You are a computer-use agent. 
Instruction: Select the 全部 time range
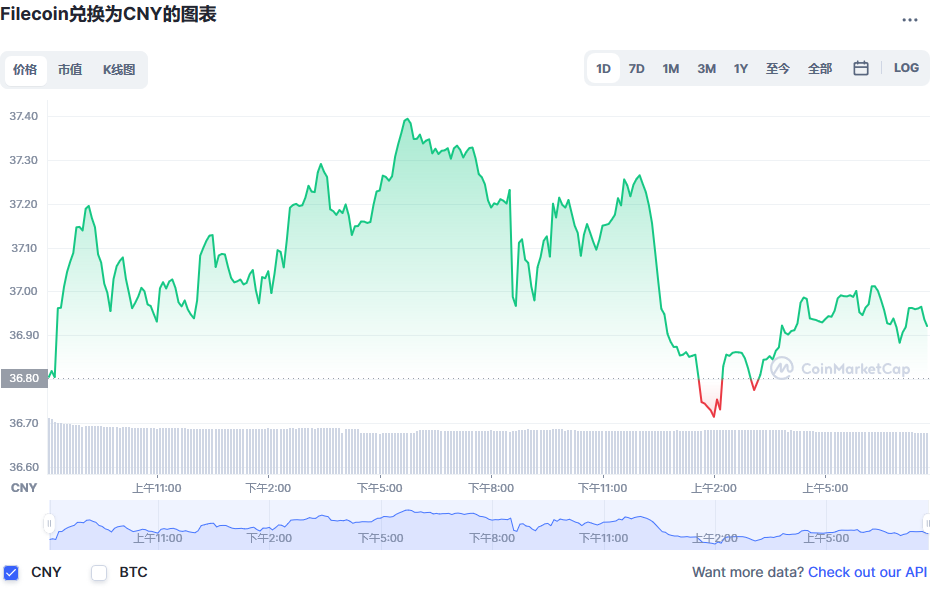point(820,69)
